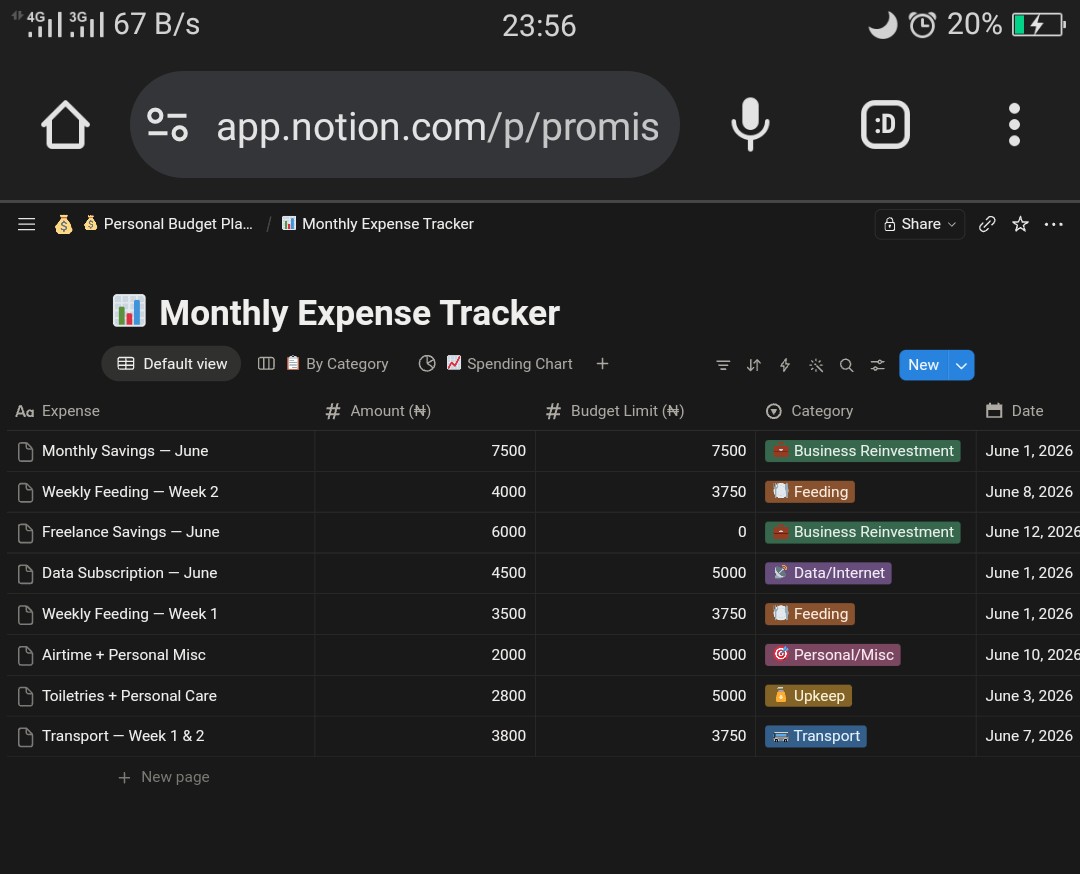Click date June 3, 2026

click(x=1028, y=696)
